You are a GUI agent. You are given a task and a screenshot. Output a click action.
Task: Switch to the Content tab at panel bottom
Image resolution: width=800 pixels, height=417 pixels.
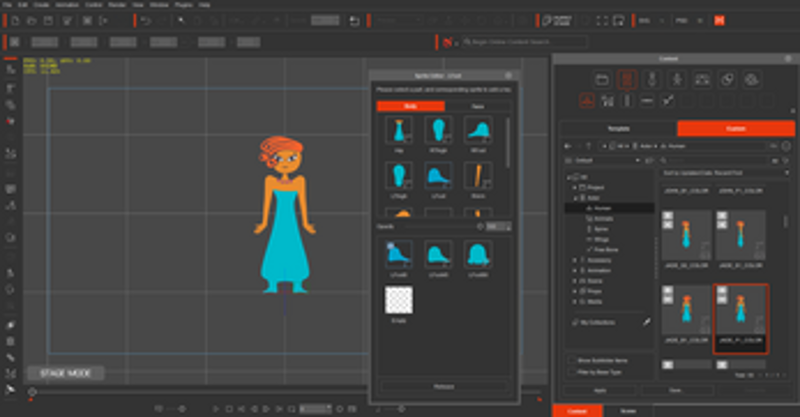click(578, 411)
